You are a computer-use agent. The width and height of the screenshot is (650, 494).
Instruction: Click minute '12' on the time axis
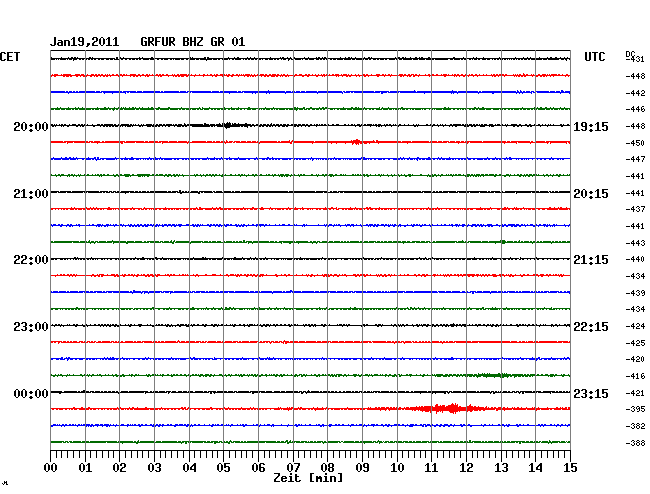point(466,467)
